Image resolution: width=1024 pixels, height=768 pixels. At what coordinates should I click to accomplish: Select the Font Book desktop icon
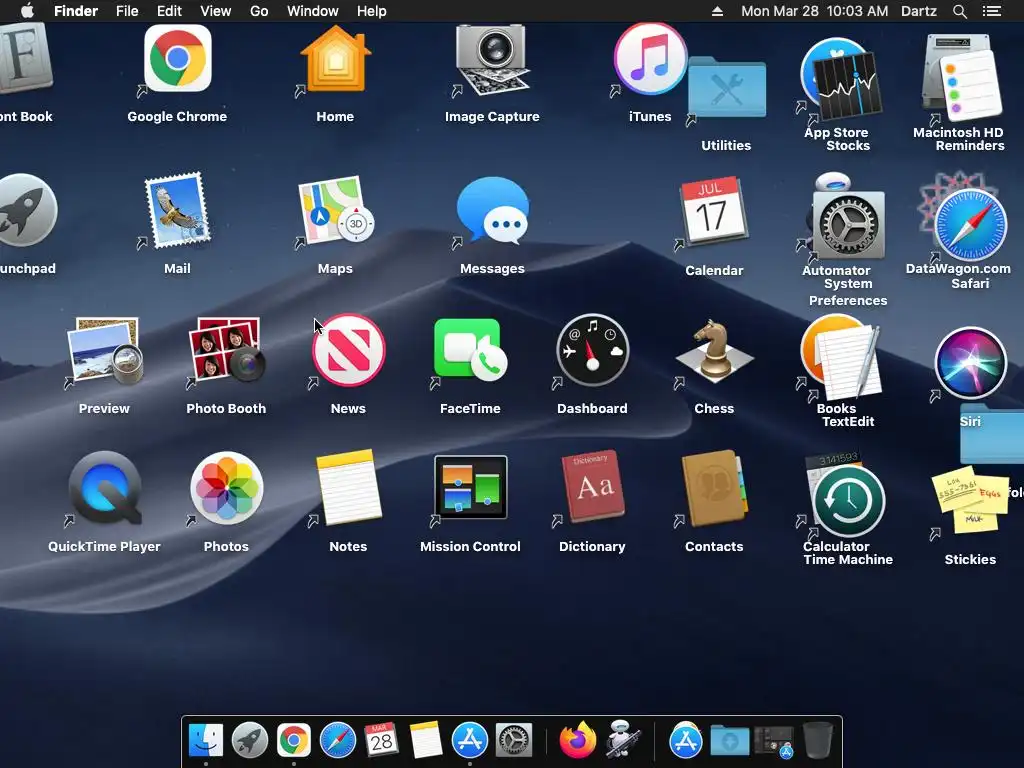25,60
